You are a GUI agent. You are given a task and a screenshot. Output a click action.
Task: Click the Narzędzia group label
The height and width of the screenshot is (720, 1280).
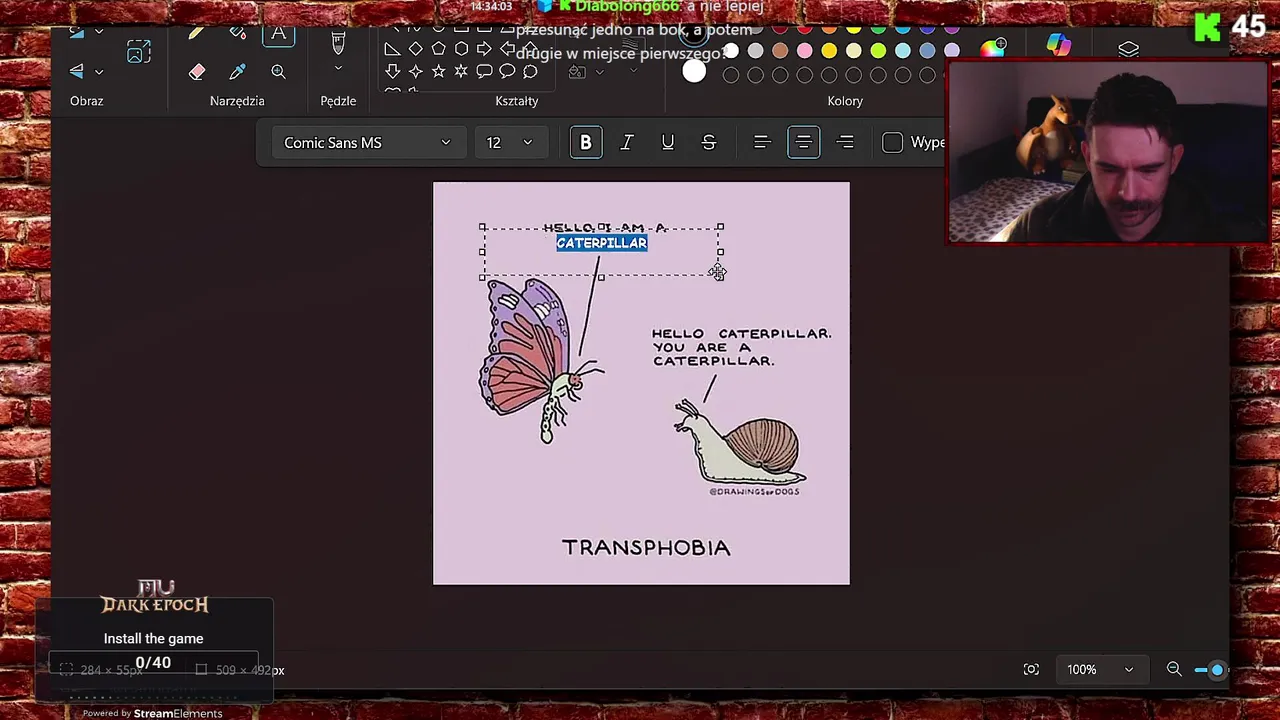[237, 101]
